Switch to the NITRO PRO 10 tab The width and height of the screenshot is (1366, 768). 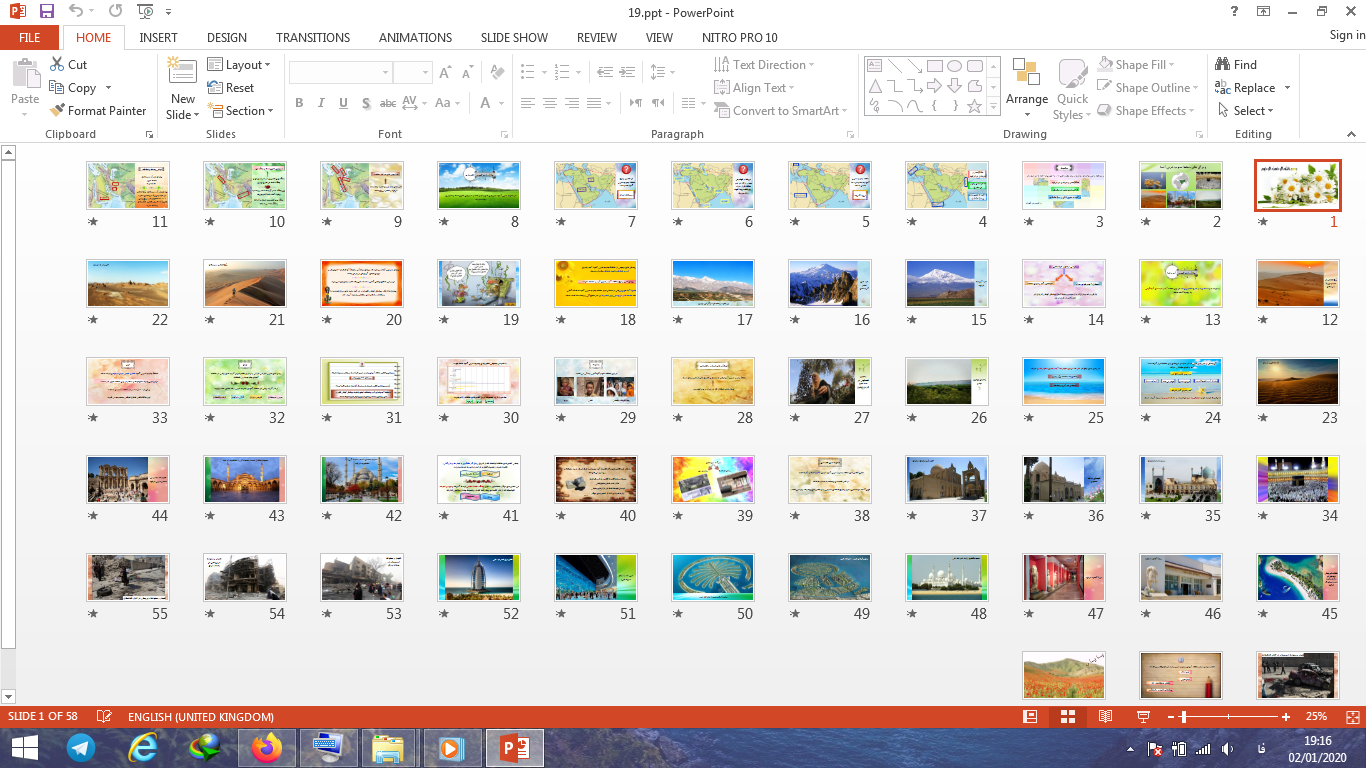tap(741, 37)
